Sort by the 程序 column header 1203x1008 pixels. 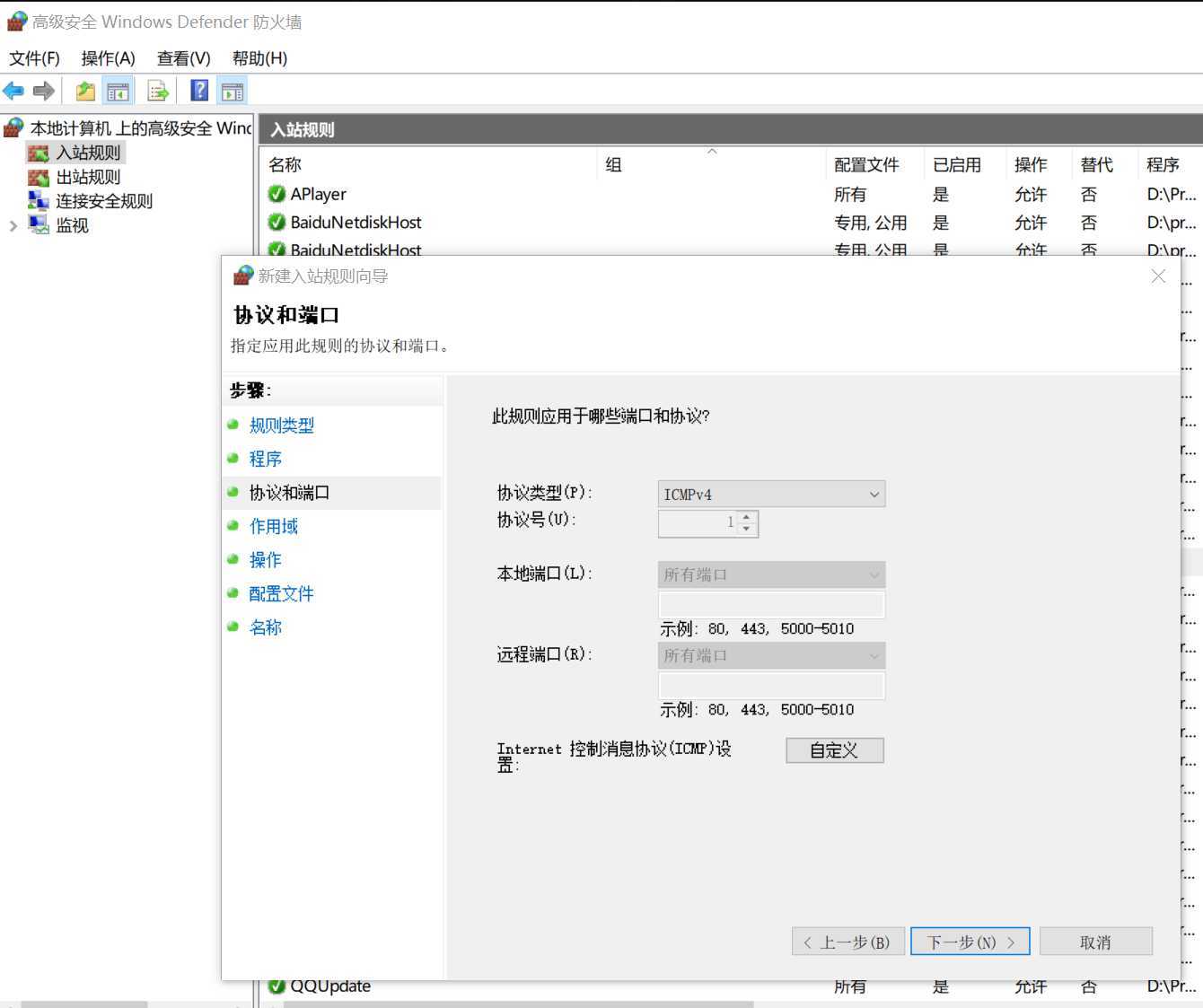tap(1171, 164)
